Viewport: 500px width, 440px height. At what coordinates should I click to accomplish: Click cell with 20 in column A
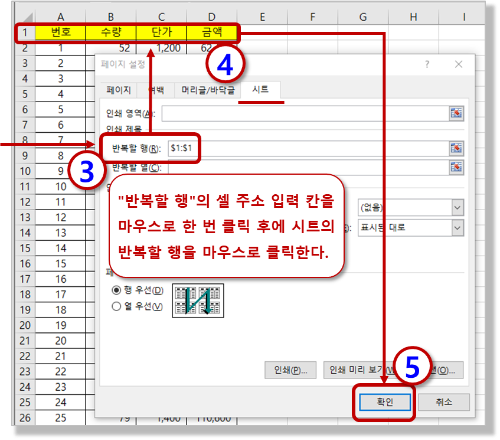coord(60,341)
